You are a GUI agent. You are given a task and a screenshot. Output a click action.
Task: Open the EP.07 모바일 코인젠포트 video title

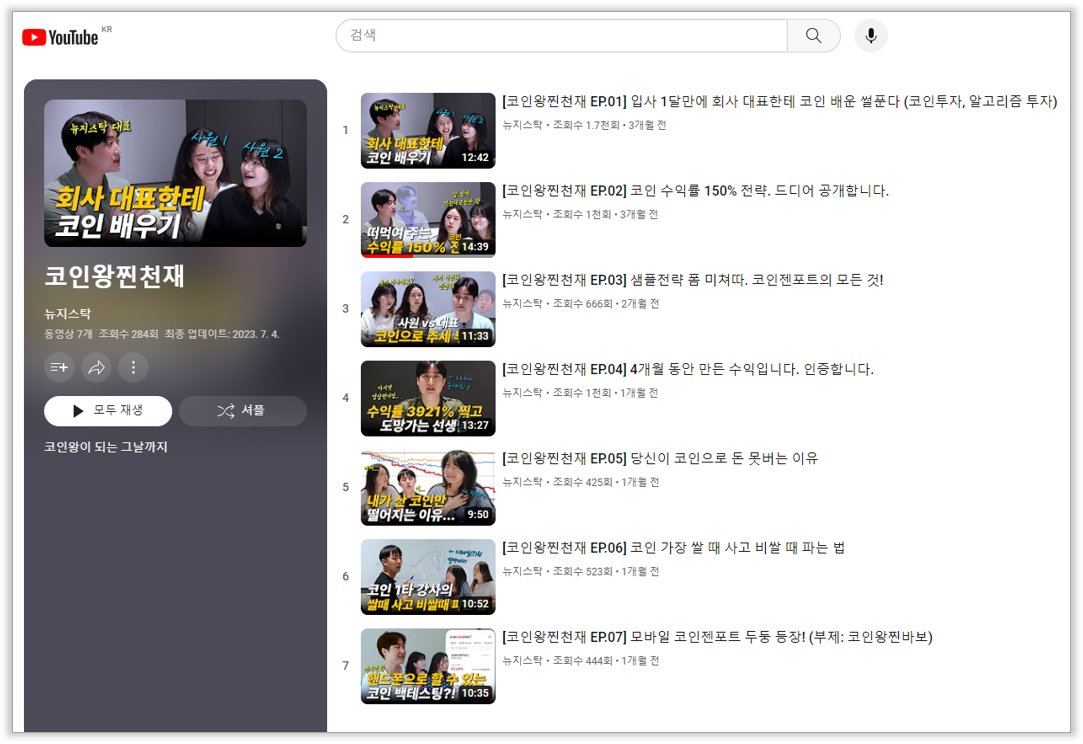(x=717, y=637)
